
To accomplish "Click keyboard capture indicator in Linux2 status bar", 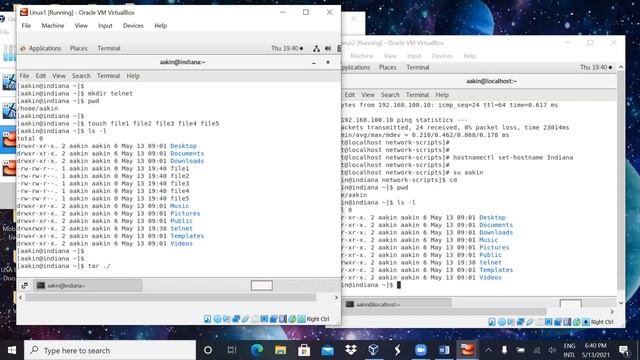I will (x=586, y=322).
